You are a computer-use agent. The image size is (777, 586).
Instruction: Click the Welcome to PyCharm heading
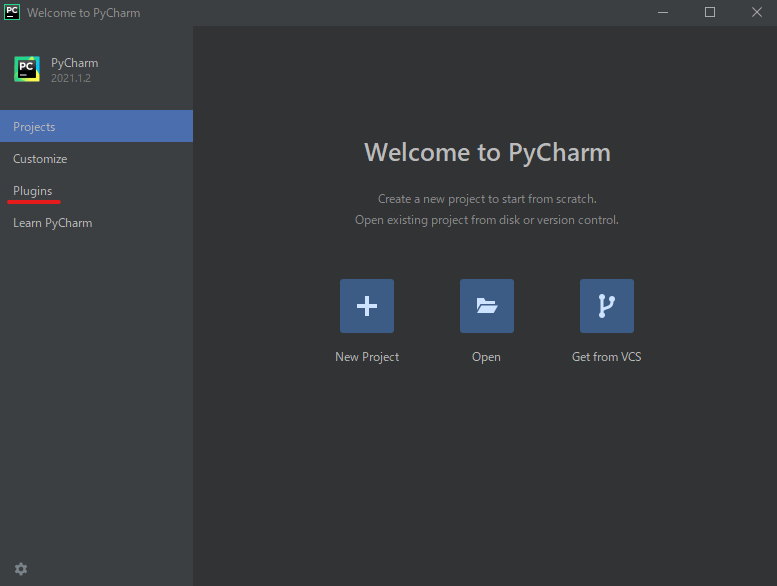(487, 152)
